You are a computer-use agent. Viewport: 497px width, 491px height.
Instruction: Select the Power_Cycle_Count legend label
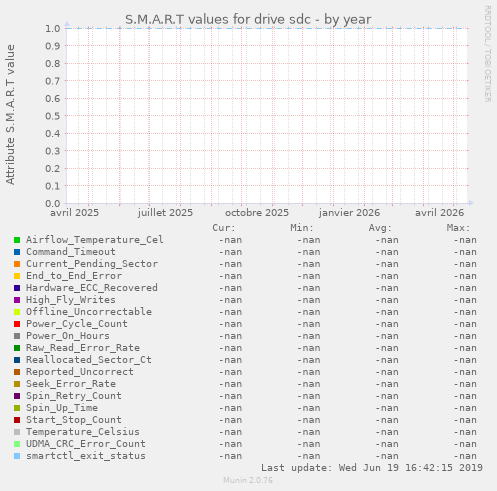point(77,324)
